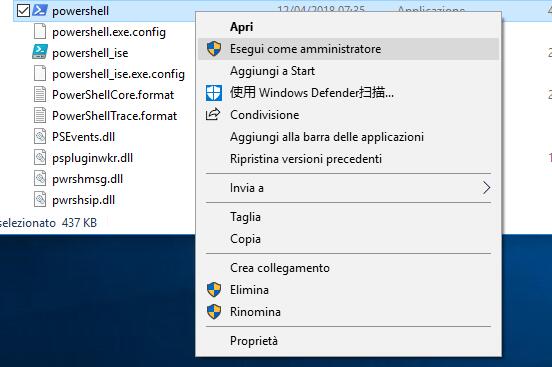Viewport: 552px width, 367px height.
Task: Click the pwrshmsg.dll file icon
Action: coord(40,178)
